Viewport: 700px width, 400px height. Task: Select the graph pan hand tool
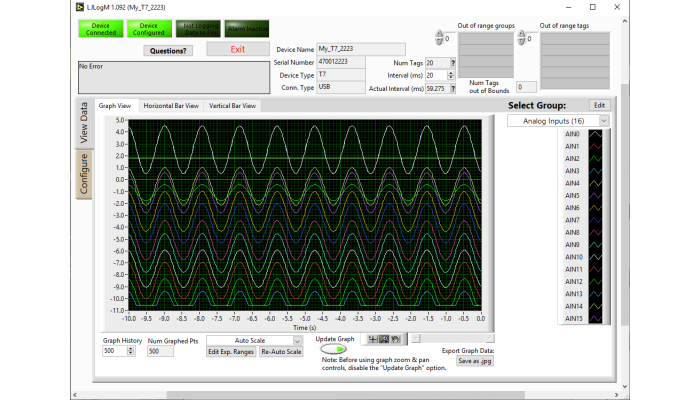coord(396,340)
